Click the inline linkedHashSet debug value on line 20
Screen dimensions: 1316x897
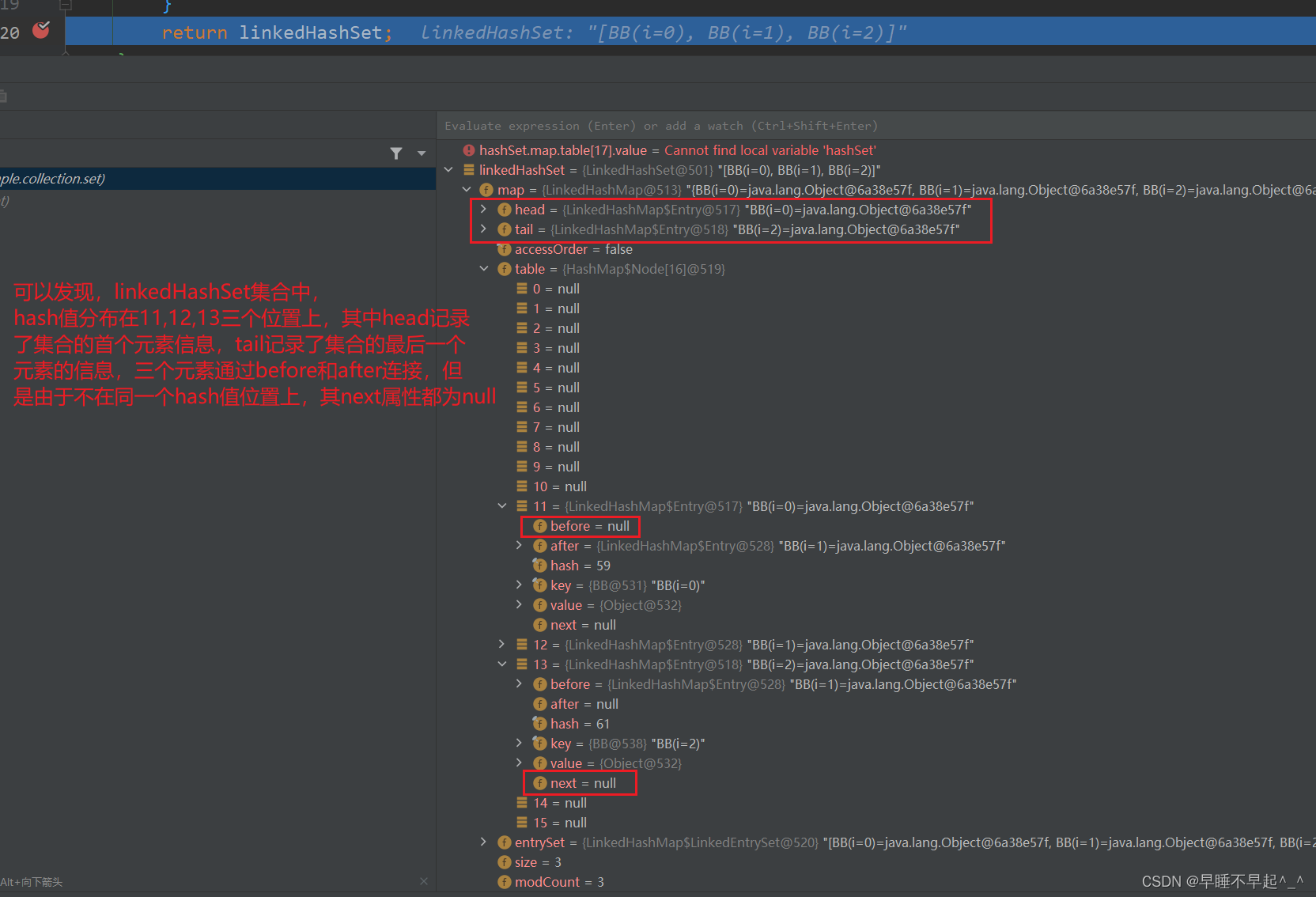(664, 32)
